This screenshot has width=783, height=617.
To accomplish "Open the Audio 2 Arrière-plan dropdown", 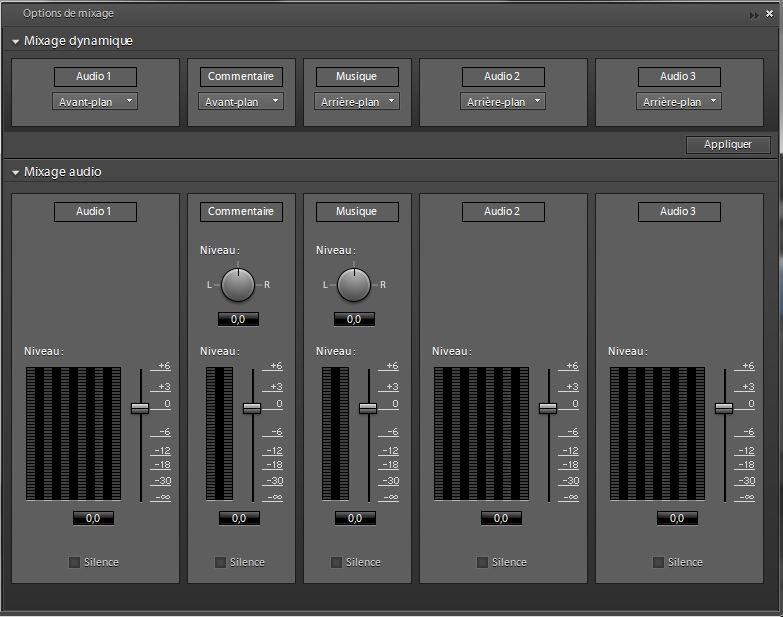I will point(502,101).
